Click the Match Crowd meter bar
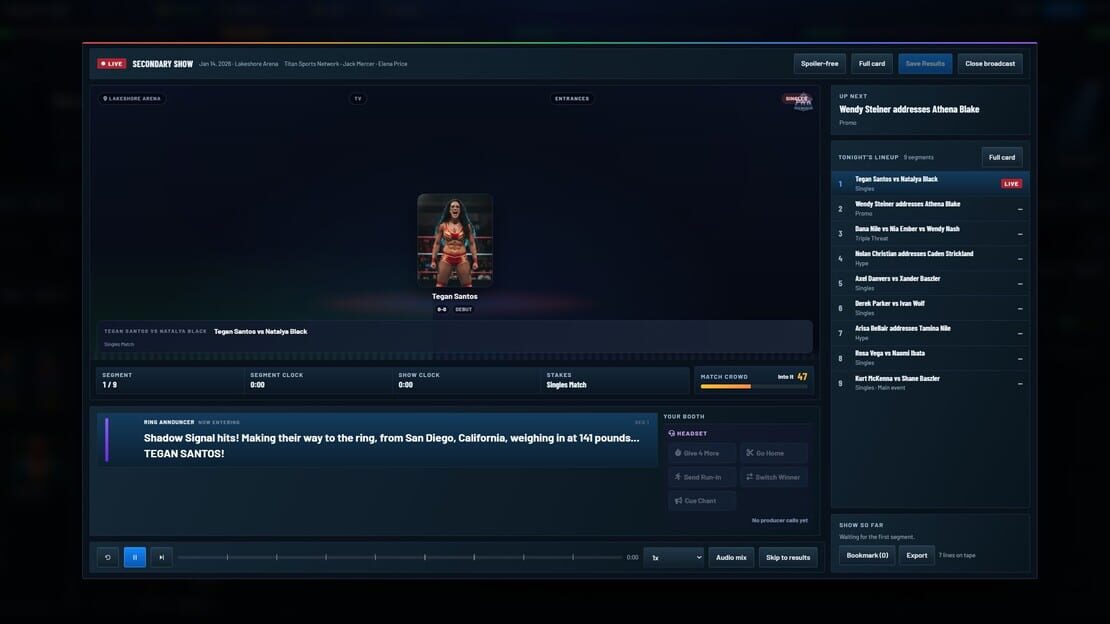Viewport: 1110px width, 624px height. point(753,387)
